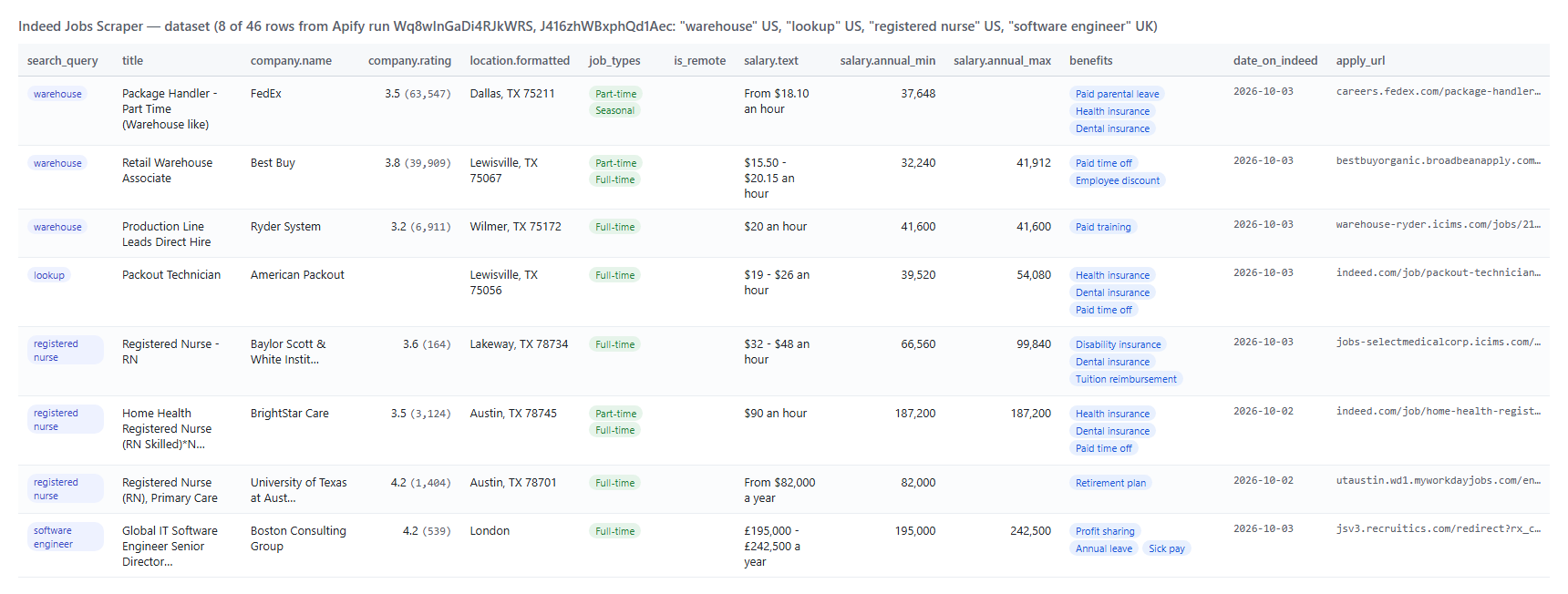Open the warehouse-ryder.icims.com apply link
The width and height of the screenshot is (1568, 594).
click(x=1439, y=225)
